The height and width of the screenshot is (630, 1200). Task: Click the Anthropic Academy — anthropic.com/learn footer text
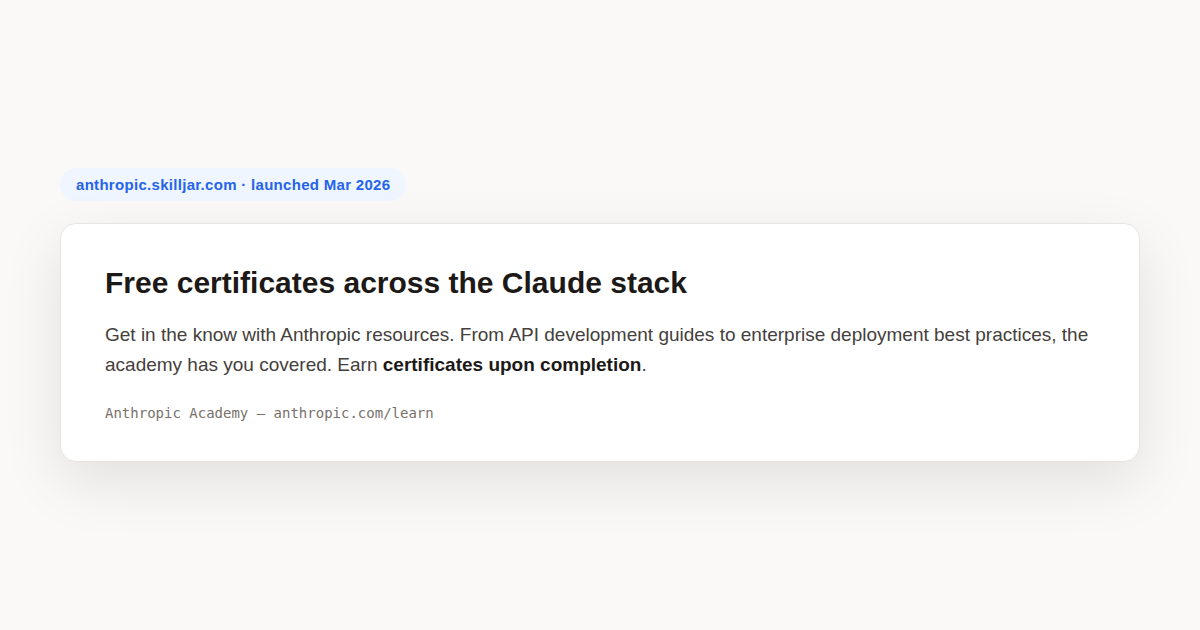tap(269, 413)
